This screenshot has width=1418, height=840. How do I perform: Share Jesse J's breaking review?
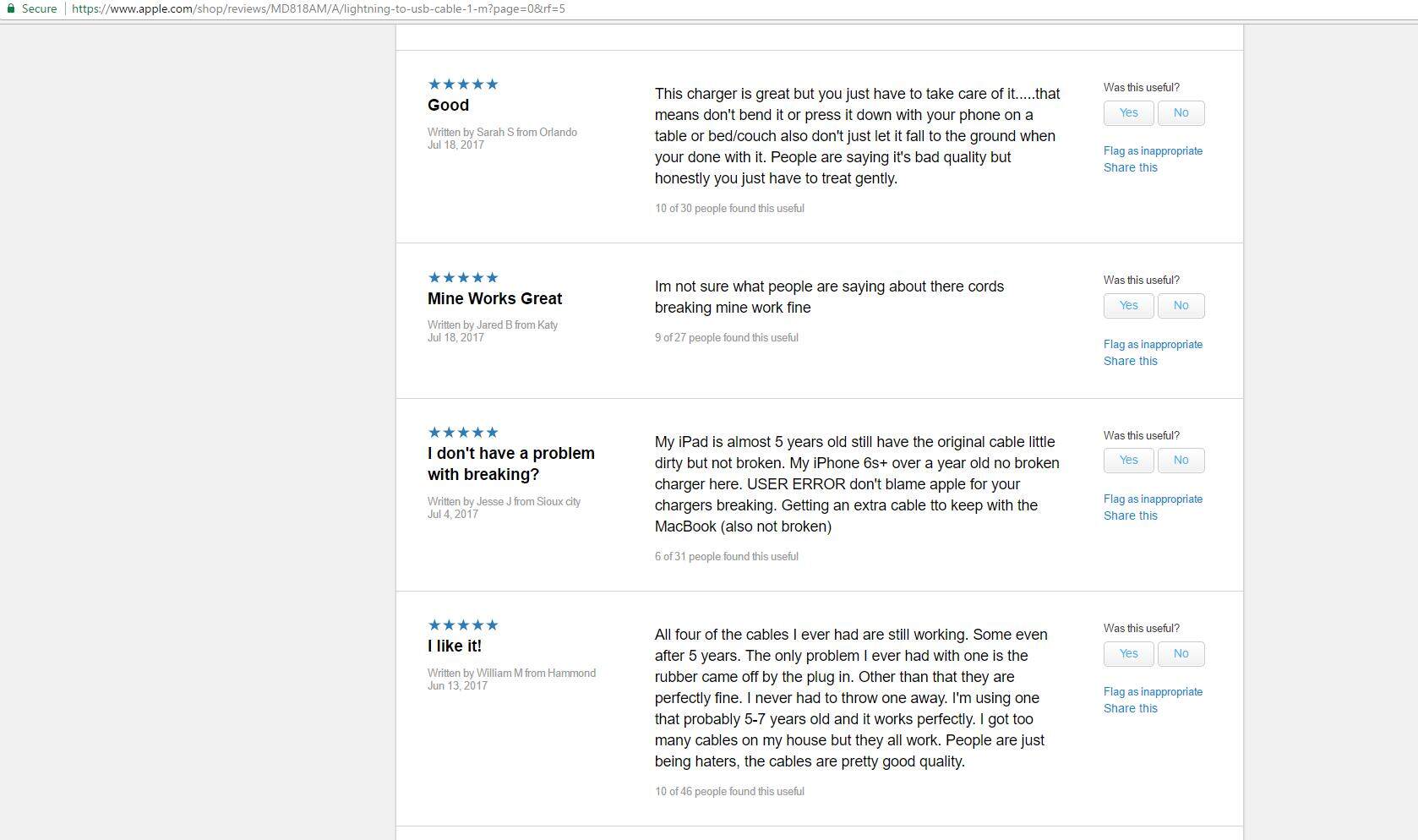tap(1130, 515)
